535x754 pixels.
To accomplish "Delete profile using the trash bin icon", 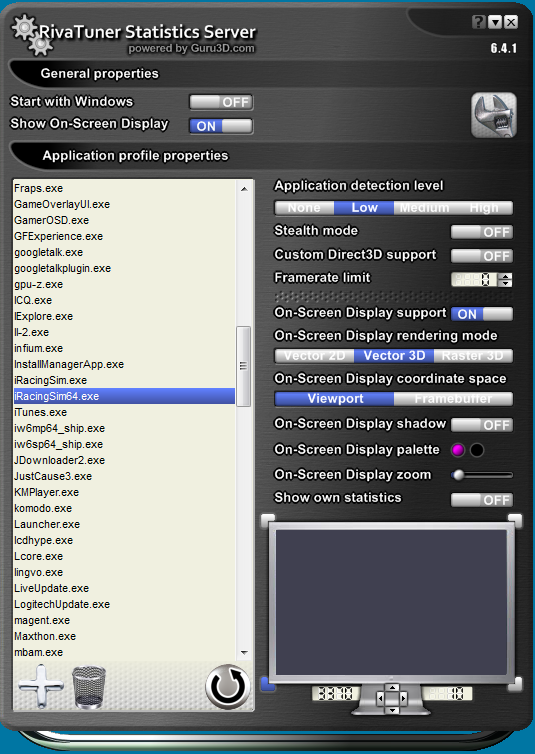I will [x=89, y=687].
